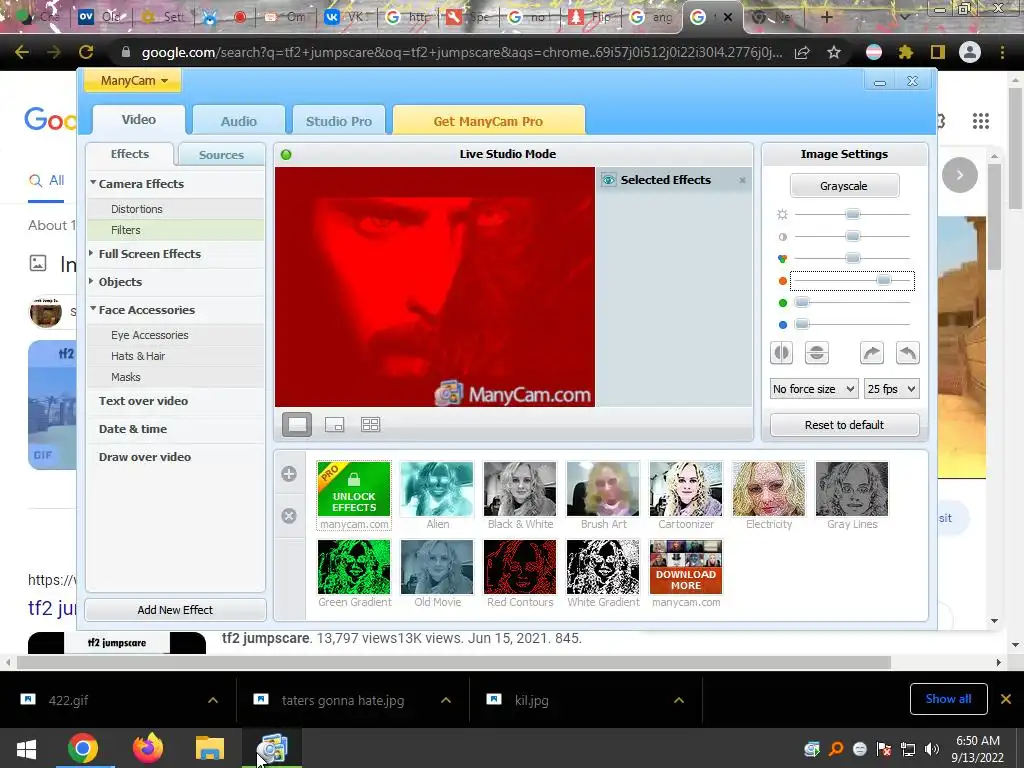
Task: Close the Selected Effects panel
Action: tap(742, 180)
